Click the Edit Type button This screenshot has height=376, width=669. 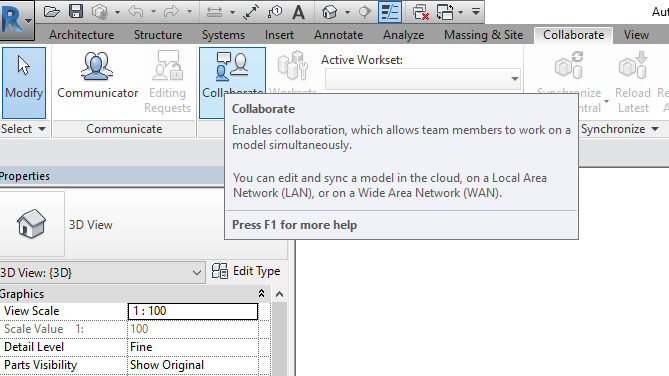click(246, 271)
